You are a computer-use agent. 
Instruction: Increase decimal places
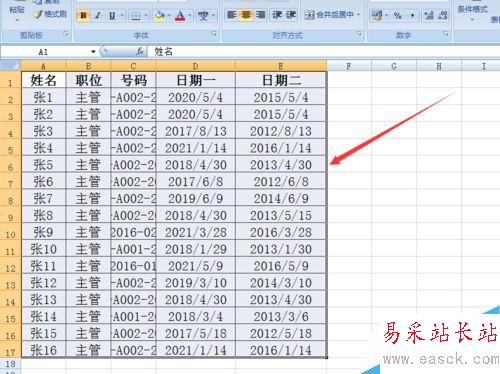click(x=429, y=15)
